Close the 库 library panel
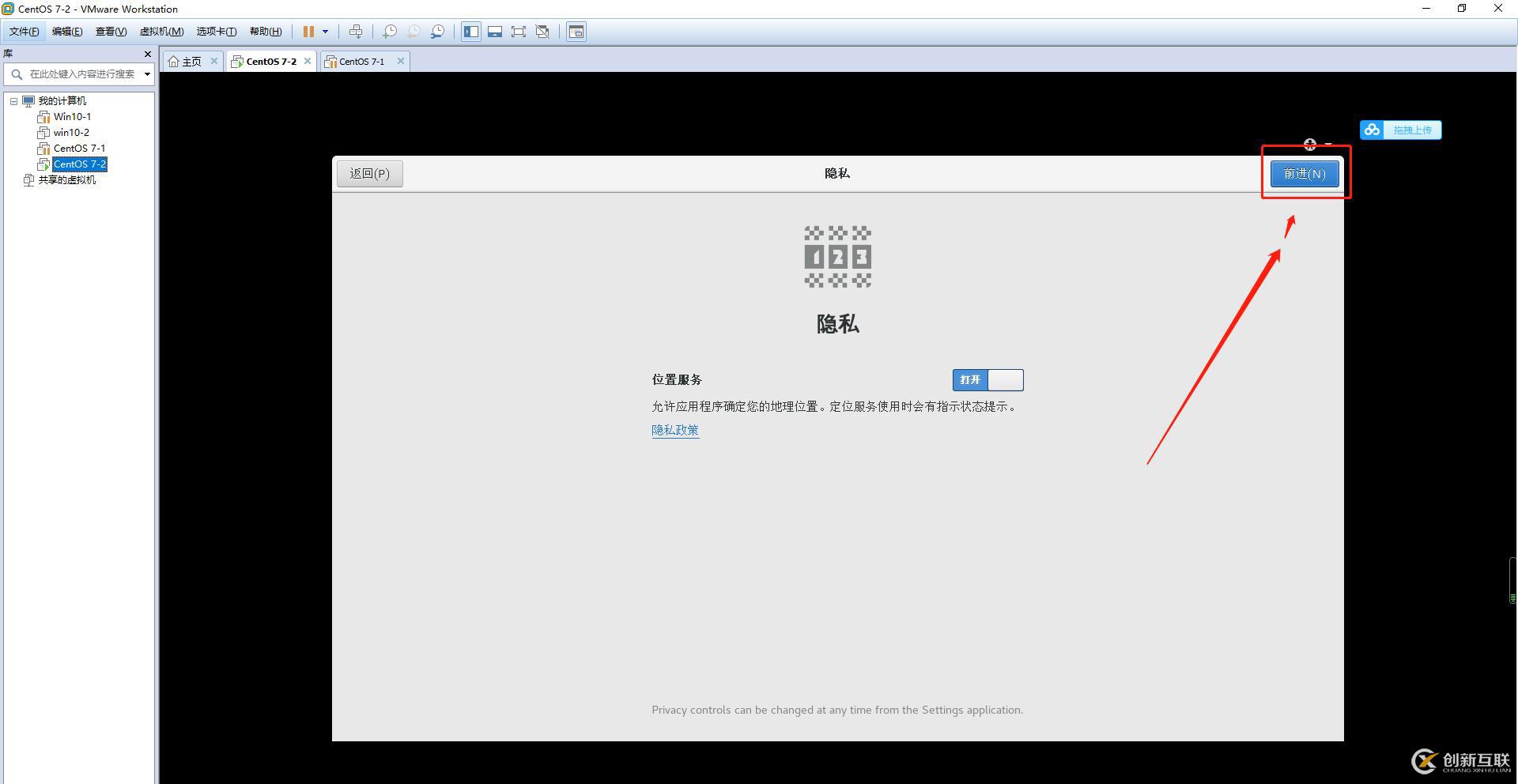This screenshot has width=1518, height=784. click(x=147, y=54)
